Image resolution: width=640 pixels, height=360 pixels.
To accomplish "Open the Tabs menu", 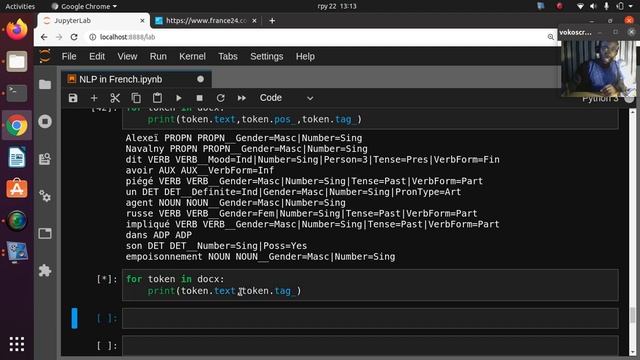I will [x=228, y=56].
